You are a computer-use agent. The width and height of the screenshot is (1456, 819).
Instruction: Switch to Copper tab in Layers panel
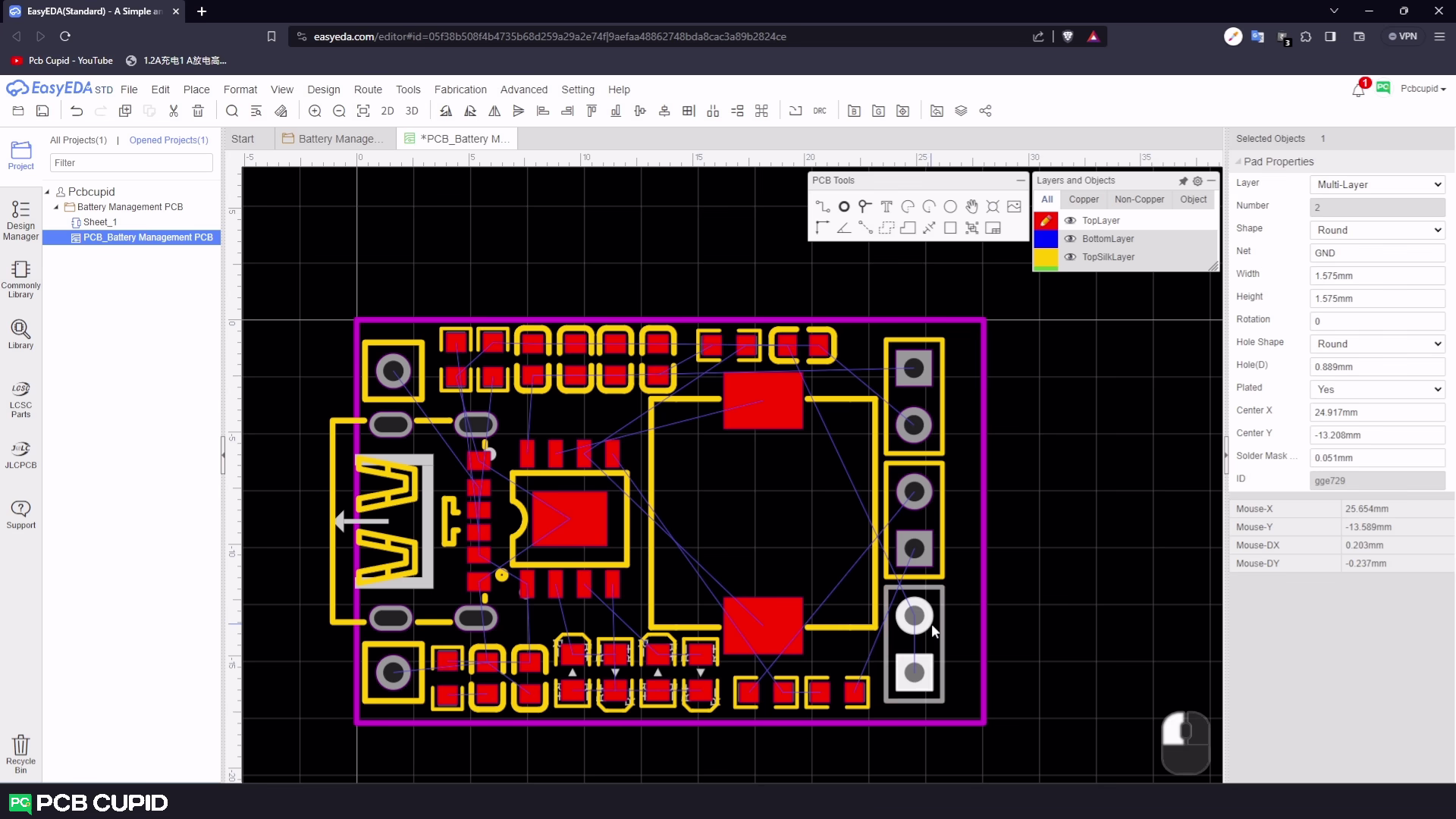click(x=1084, y=199)
